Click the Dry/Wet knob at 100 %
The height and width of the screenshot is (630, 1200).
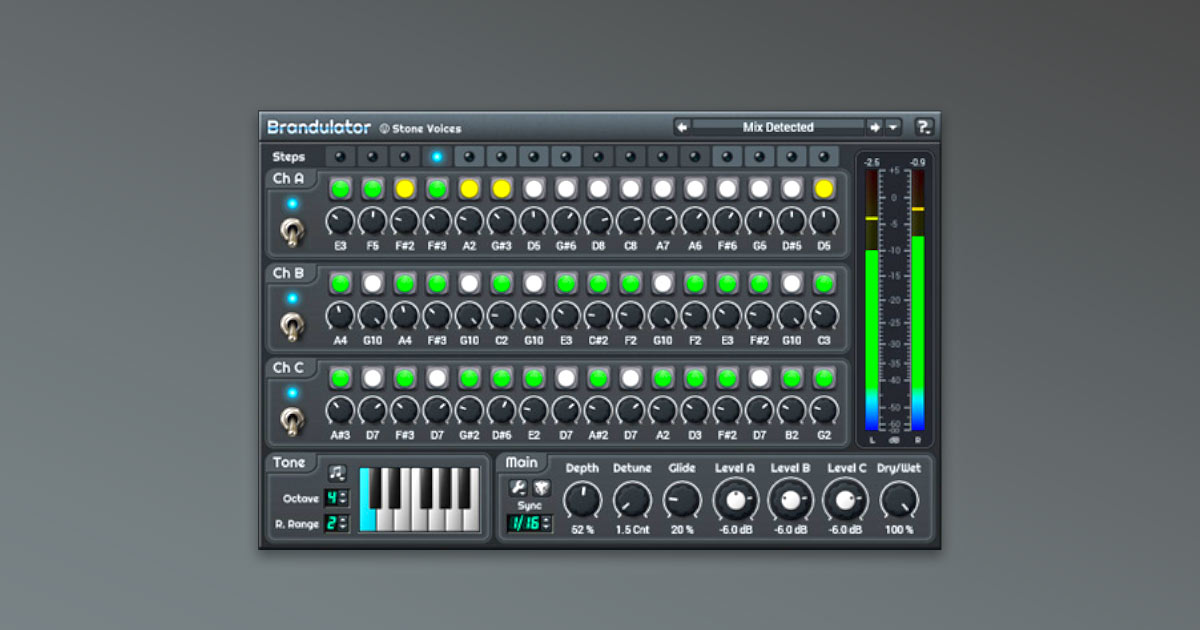click(899, 500)
